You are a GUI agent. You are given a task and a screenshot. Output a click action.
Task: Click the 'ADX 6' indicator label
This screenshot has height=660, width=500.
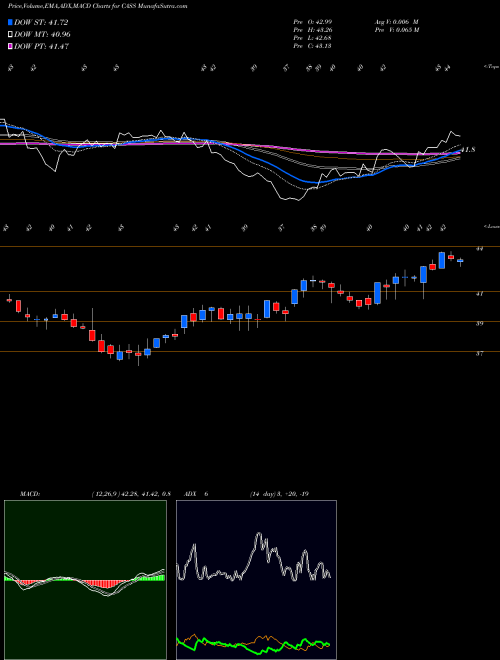click(196, 494)
